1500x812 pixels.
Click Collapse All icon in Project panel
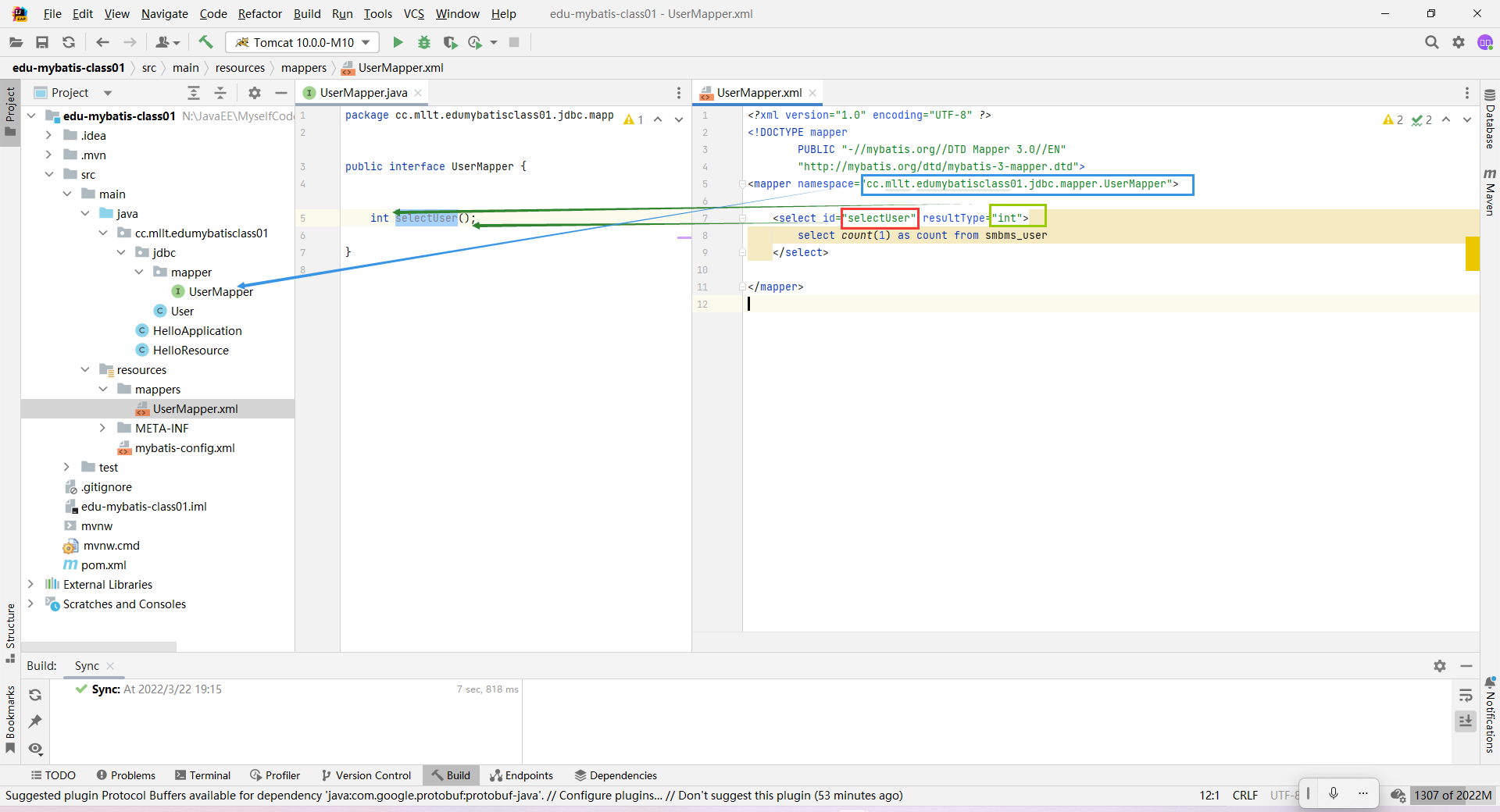[x=220, y=93]
